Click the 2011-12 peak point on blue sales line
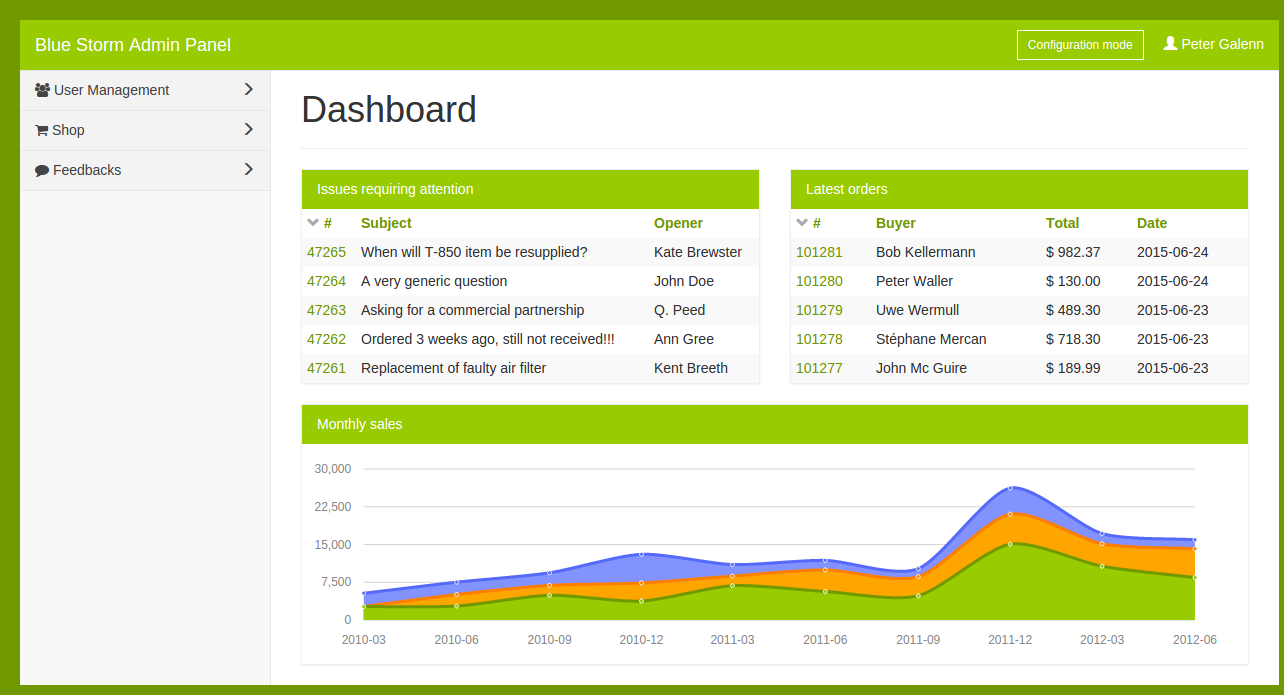This screenshot has height=695, width=1284. (x=1010, y=488)
